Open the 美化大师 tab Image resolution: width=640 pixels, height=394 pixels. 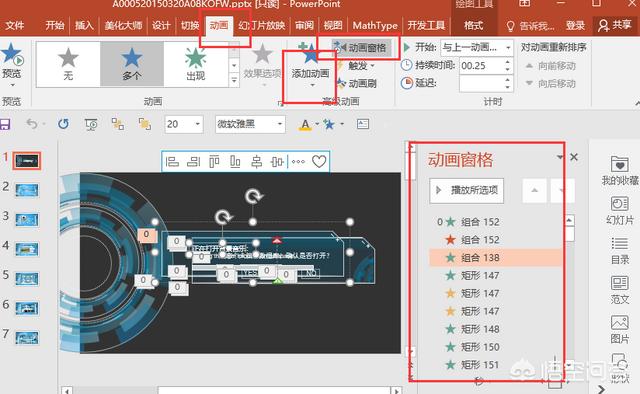(123, 25)
